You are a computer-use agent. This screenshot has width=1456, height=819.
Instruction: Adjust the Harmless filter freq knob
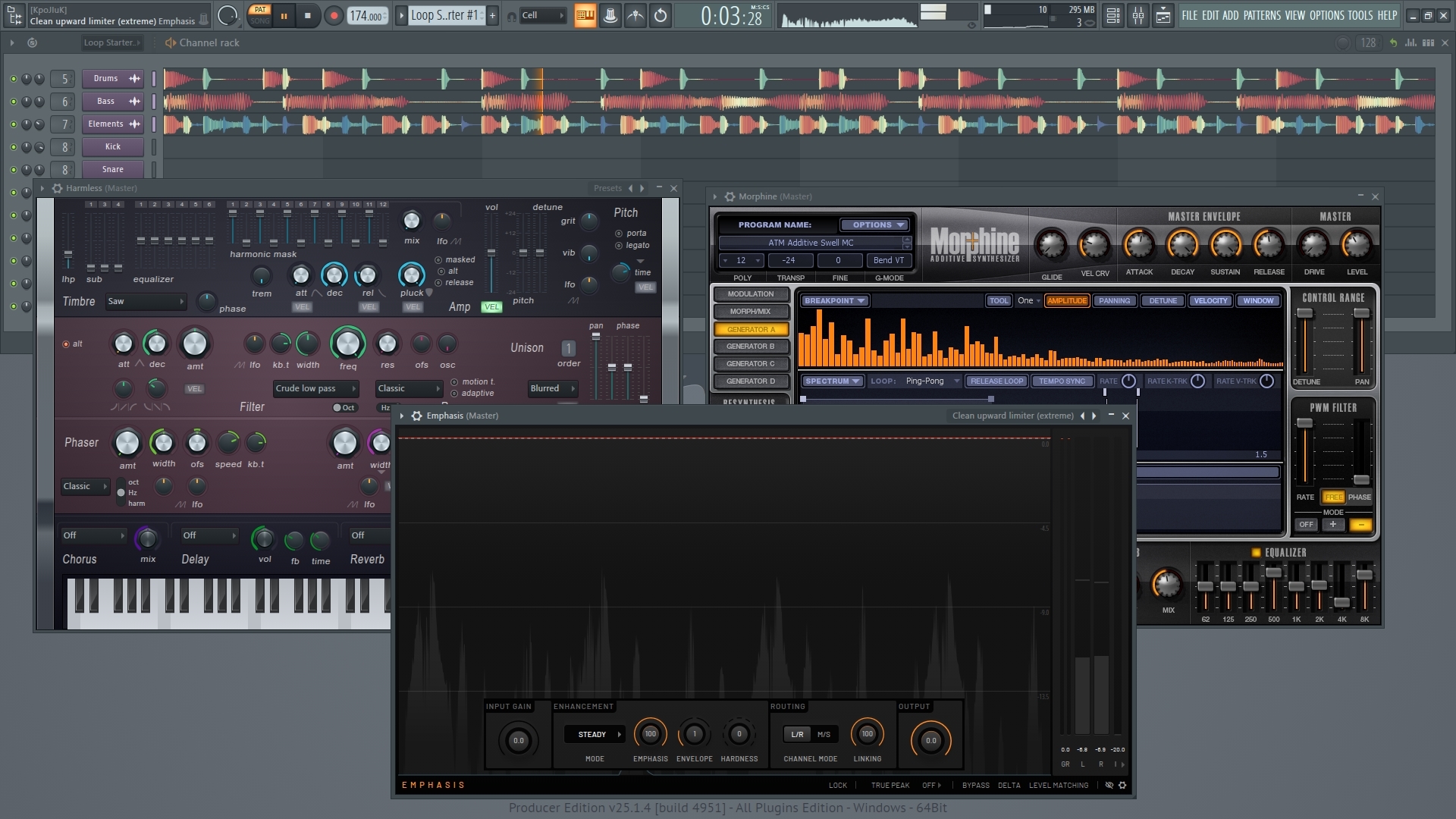click(x=348, y=344)
